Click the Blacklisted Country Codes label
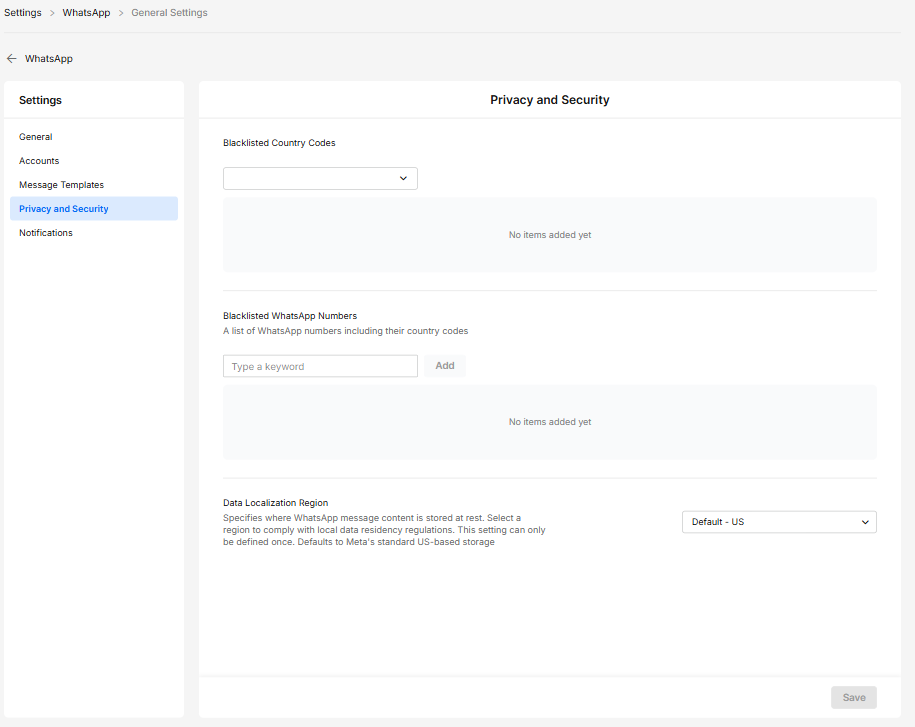 click(x=279, y=143)
